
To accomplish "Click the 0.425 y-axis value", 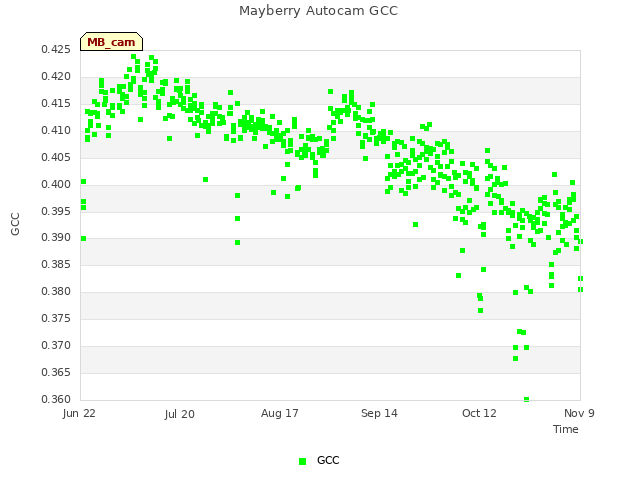I will point(56,50).
